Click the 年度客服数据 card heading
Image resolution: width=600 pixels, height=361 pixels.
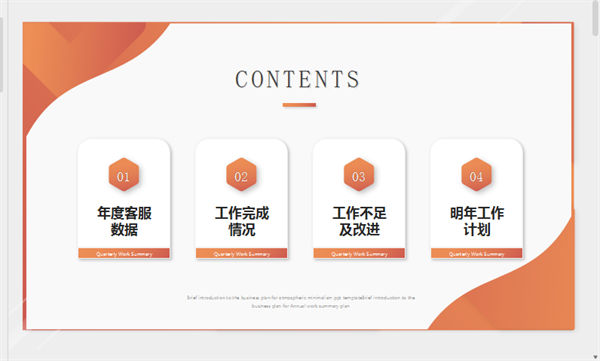click(x=124, y=221)
